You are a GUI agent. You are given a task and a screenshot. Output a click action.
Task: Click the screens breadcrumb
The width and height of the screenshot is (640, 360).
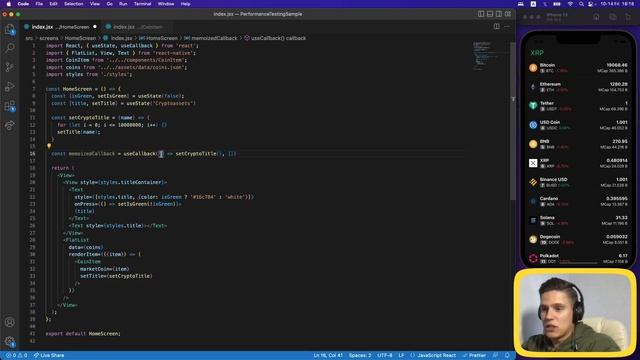[49, 38]
